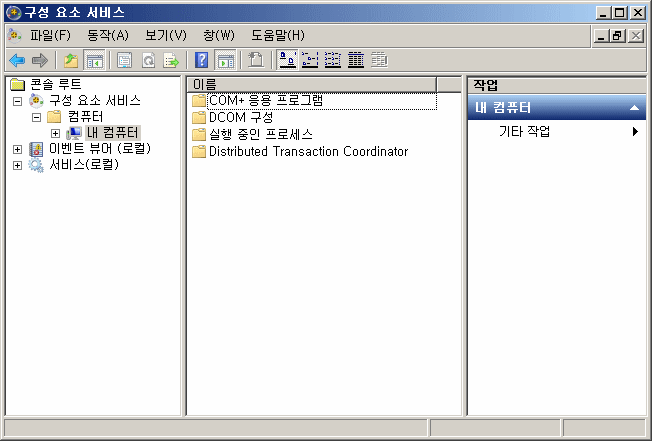This screenshot has width=652, height=441.
Task: Click Distributed Transaction Coordinator folder icon
Action: tap(199, 152)
